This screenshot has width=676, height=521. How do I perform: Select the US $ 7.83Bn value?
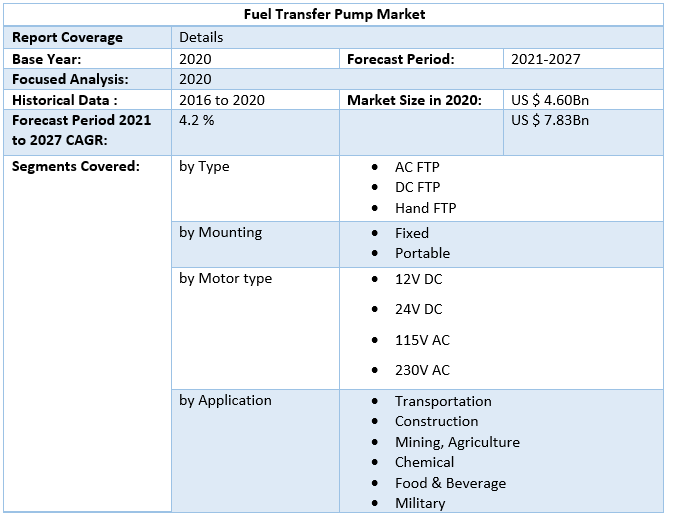pyautogui.click(x=549, y=120)
